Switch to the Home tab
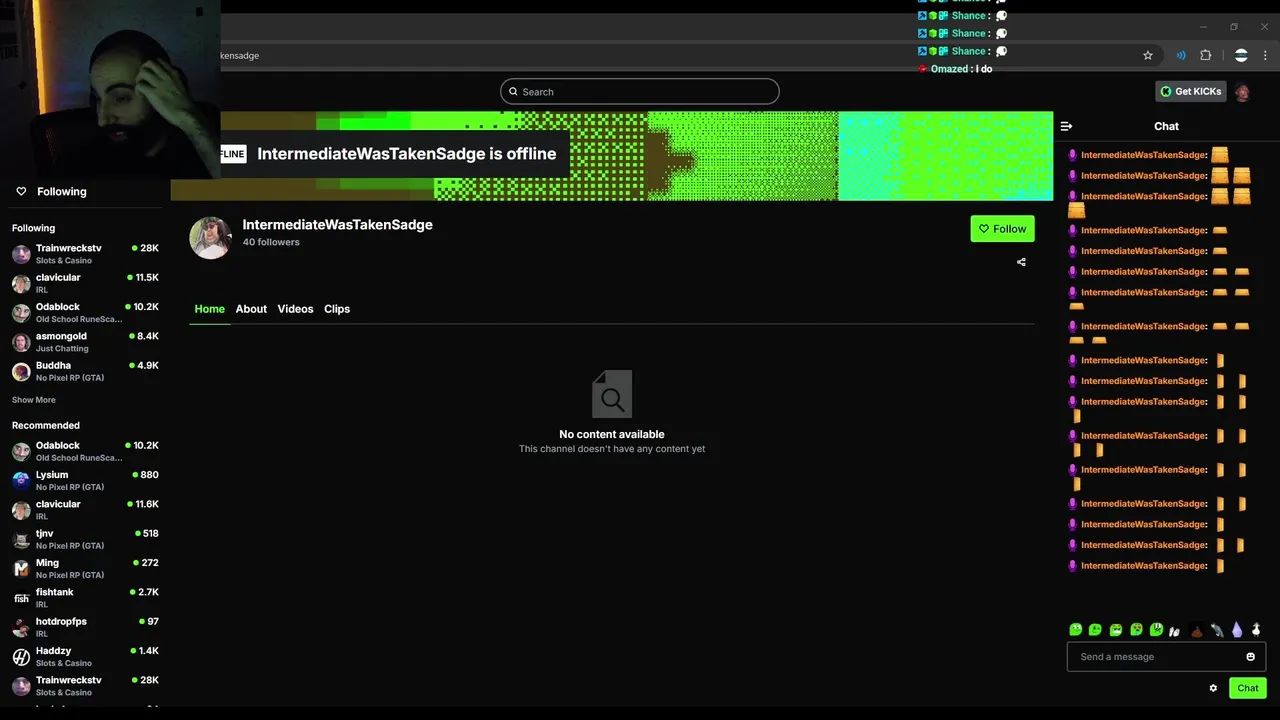Image resolution: width=1280 pixels, height=720 pixels. coord(209,309)
